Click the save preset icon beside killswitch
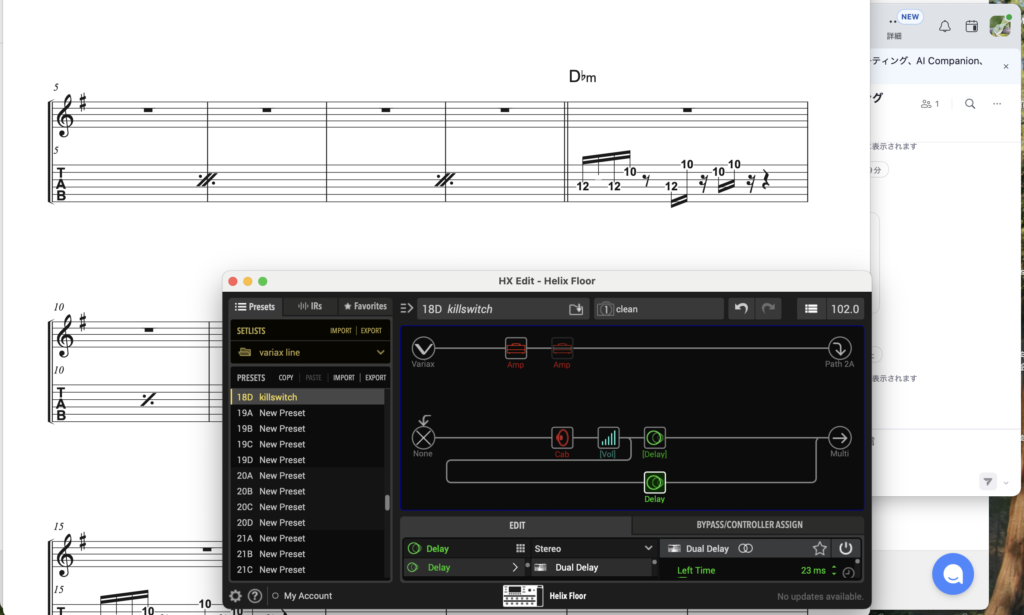The image size is (1024, 615). pyautogui.click(x=576, y=309)
